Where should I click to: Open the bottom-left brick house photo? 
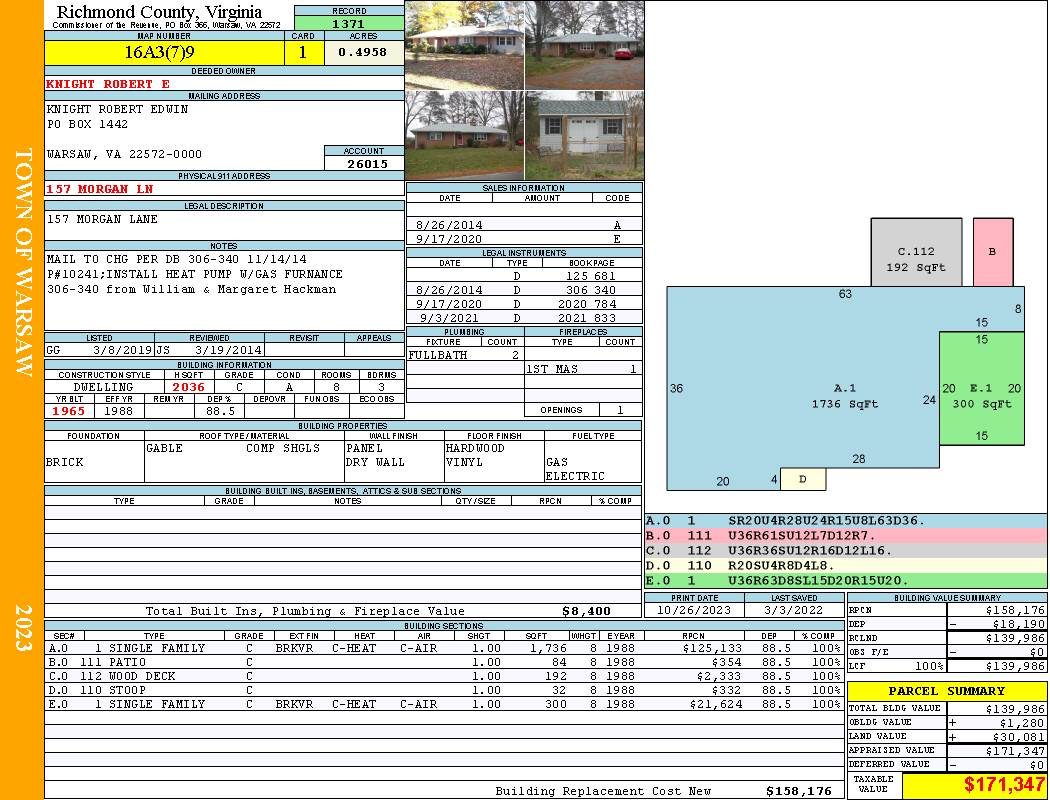[465, 135]
